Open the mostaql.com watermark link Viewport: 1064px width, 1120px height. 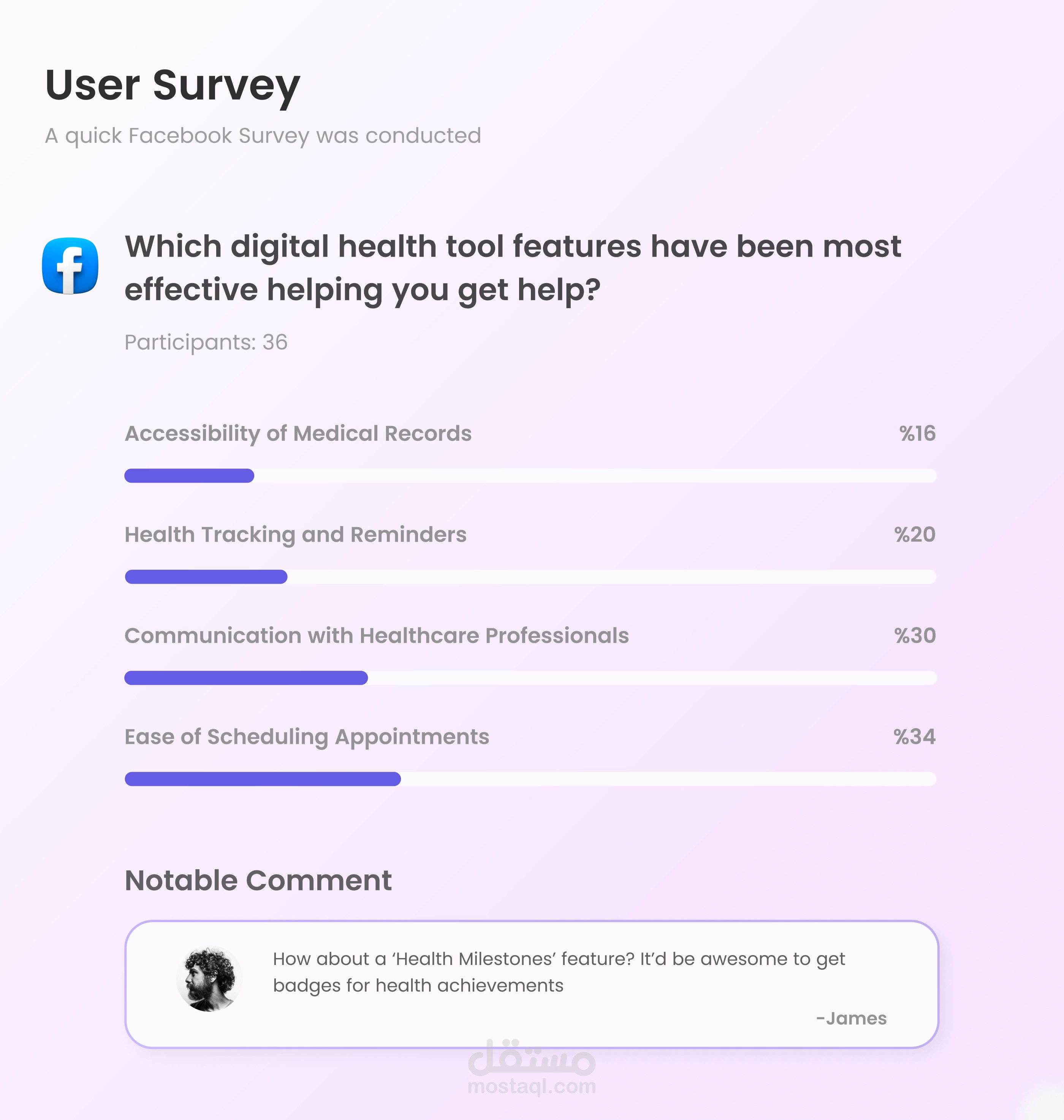[532, 1087]
